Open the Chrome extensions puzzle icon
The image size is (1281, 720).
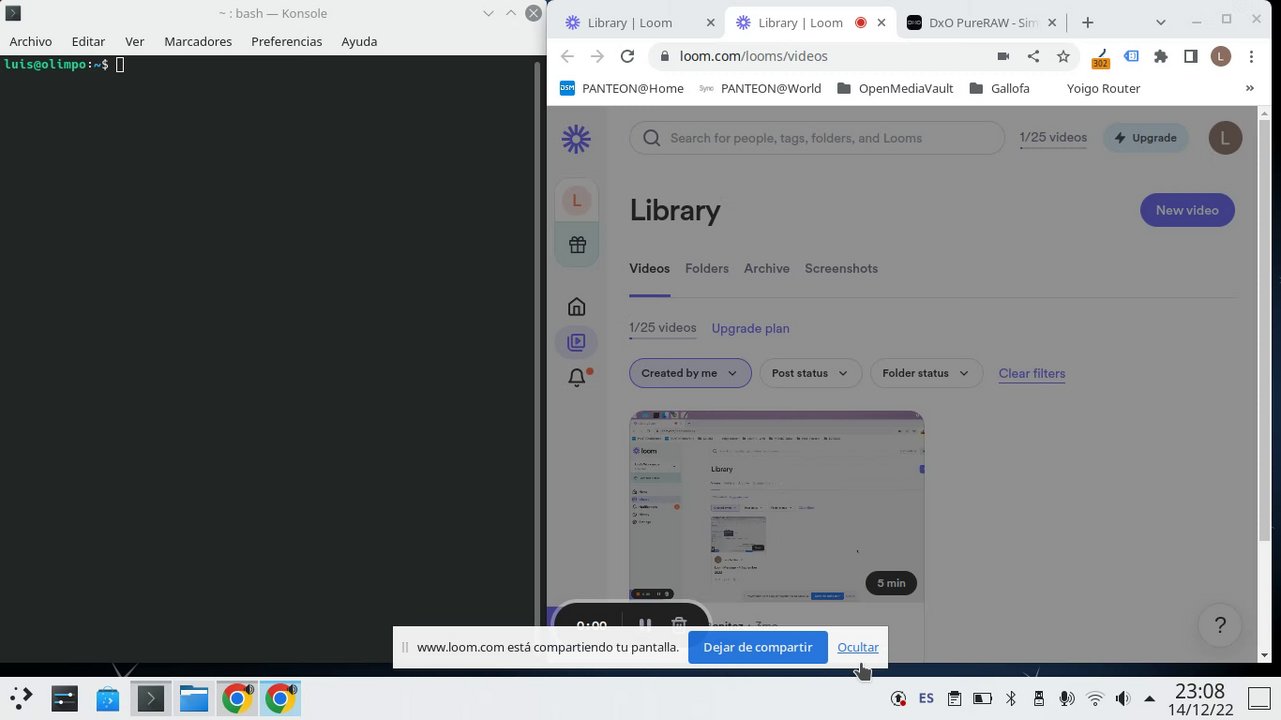click(x=1161, y=57)
